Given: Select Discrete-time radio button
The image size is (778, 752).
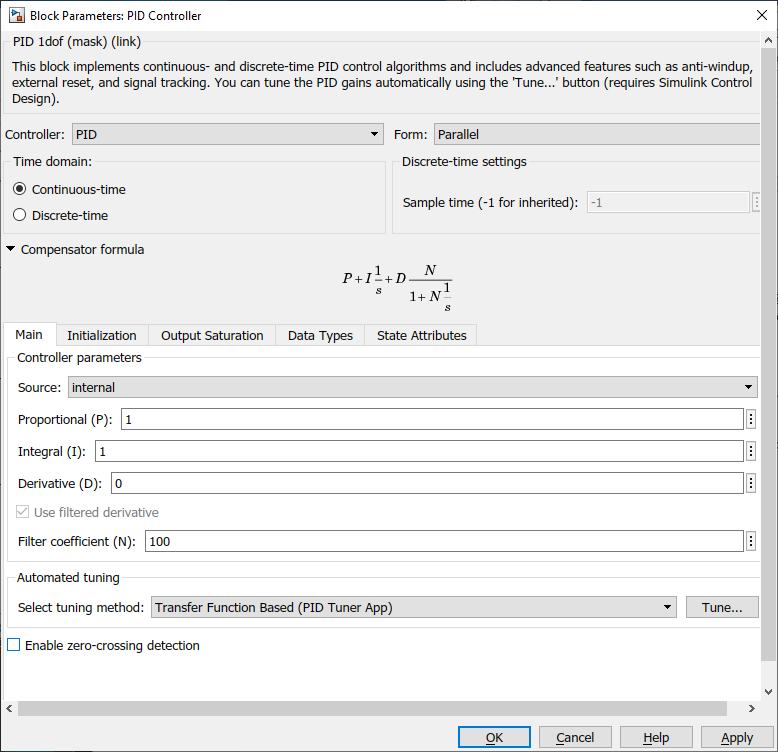Looking at the screenshot, I should [20, 215].
